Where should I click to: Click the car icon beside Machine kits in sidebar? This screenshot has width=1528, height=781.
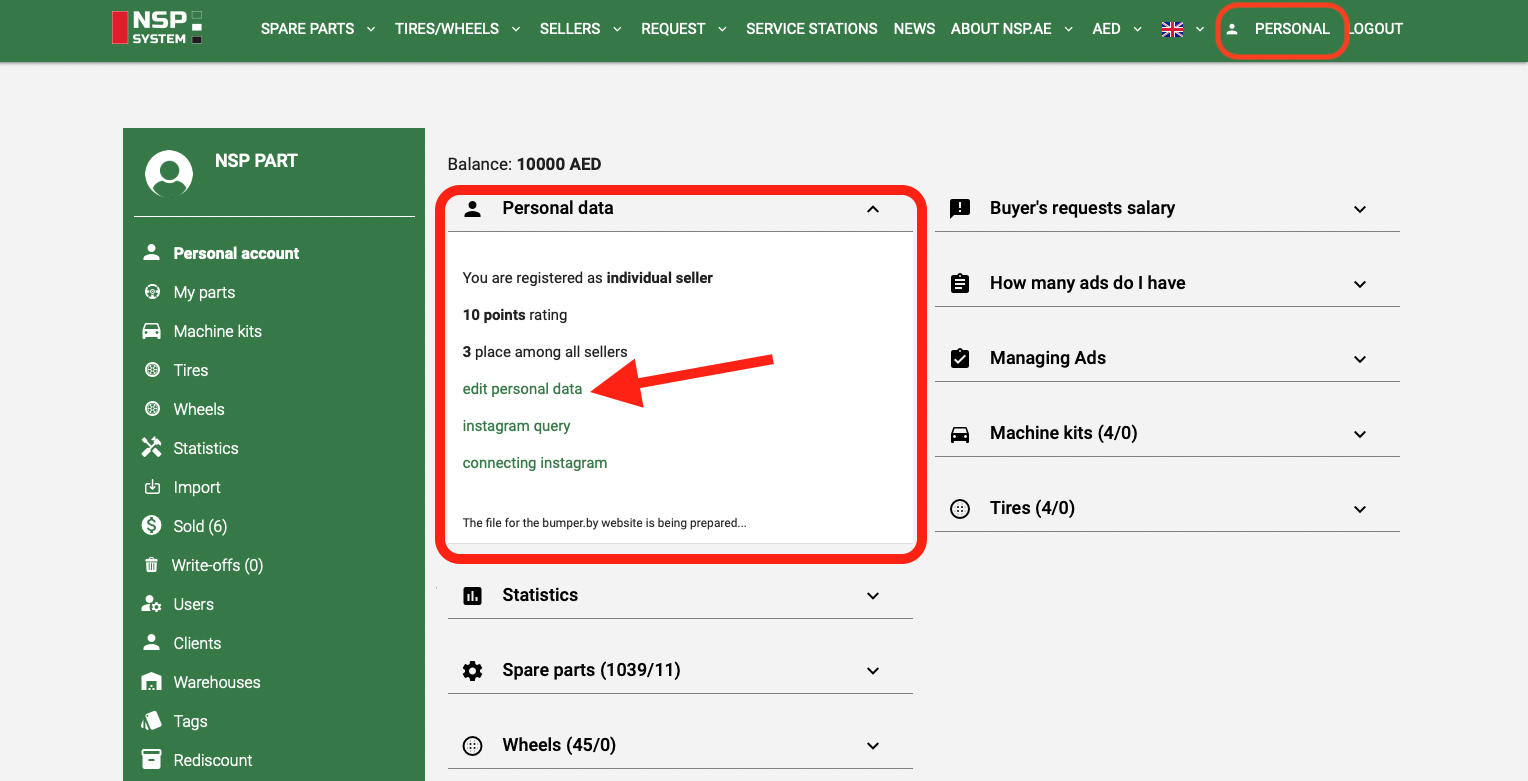(152, 331)
